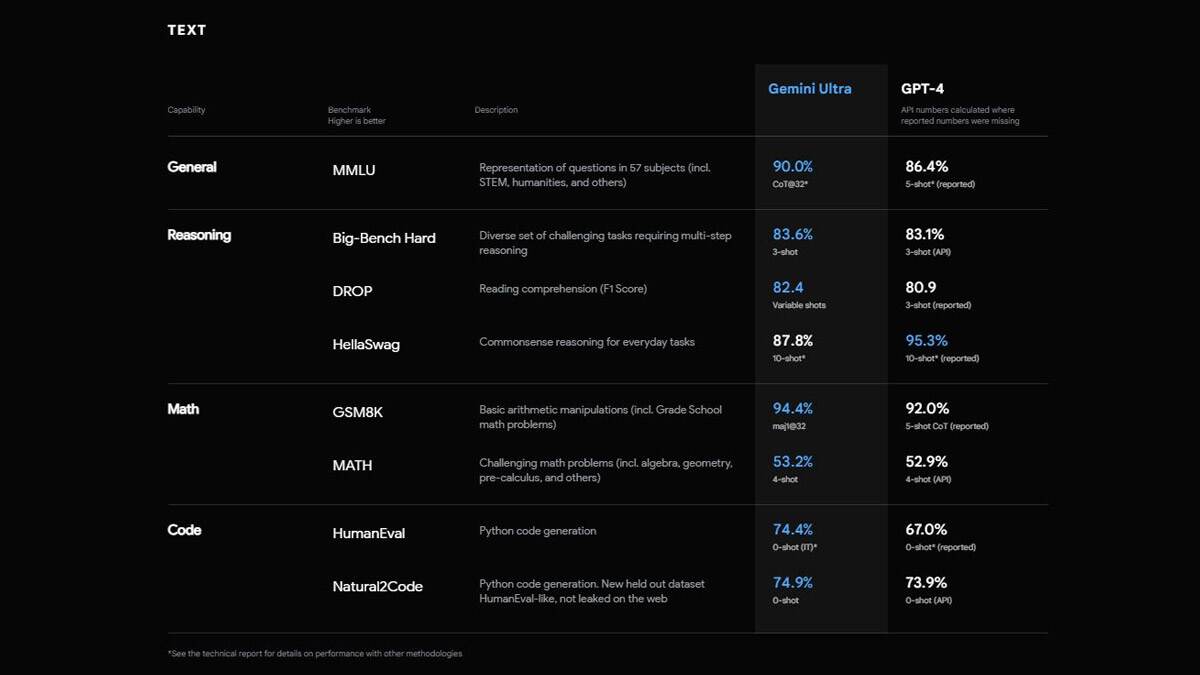Select the DROP benchmark name

pyautogui.click(x=352, y=291)
